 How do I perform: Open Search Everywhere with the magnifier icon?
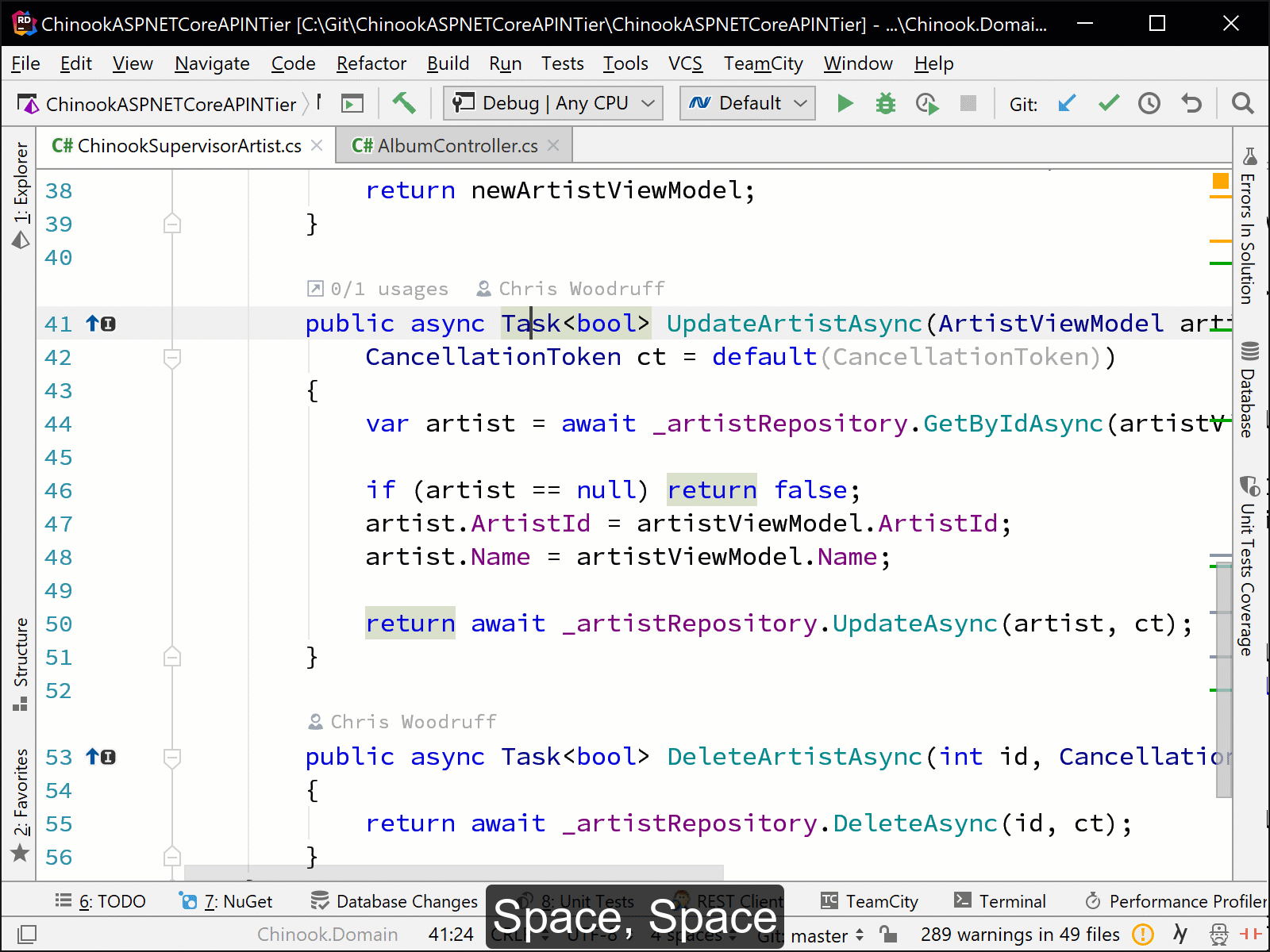click(x=1243, y=103)
